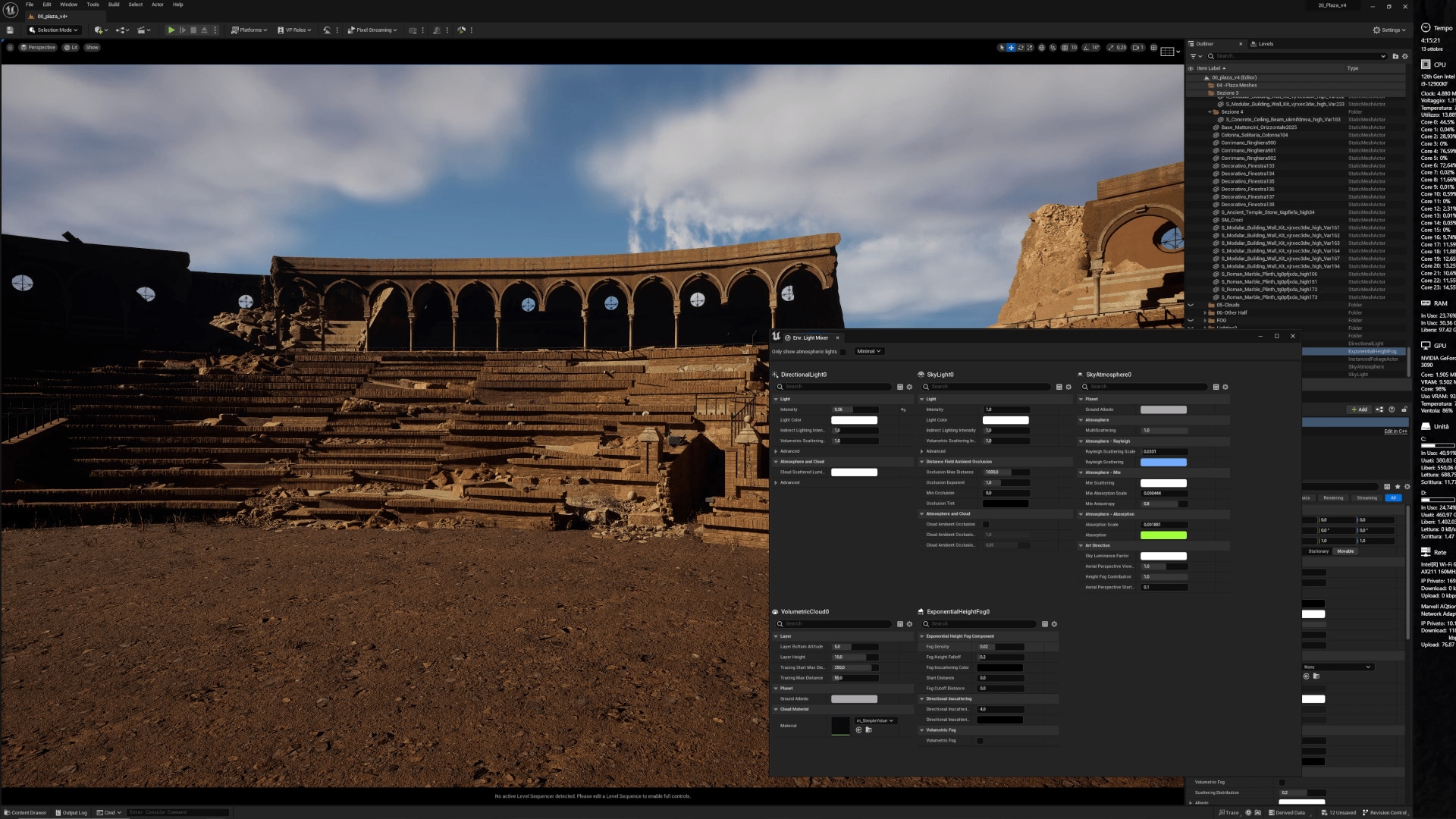
Task: Click the Save level icon
Action: point(10,30)
